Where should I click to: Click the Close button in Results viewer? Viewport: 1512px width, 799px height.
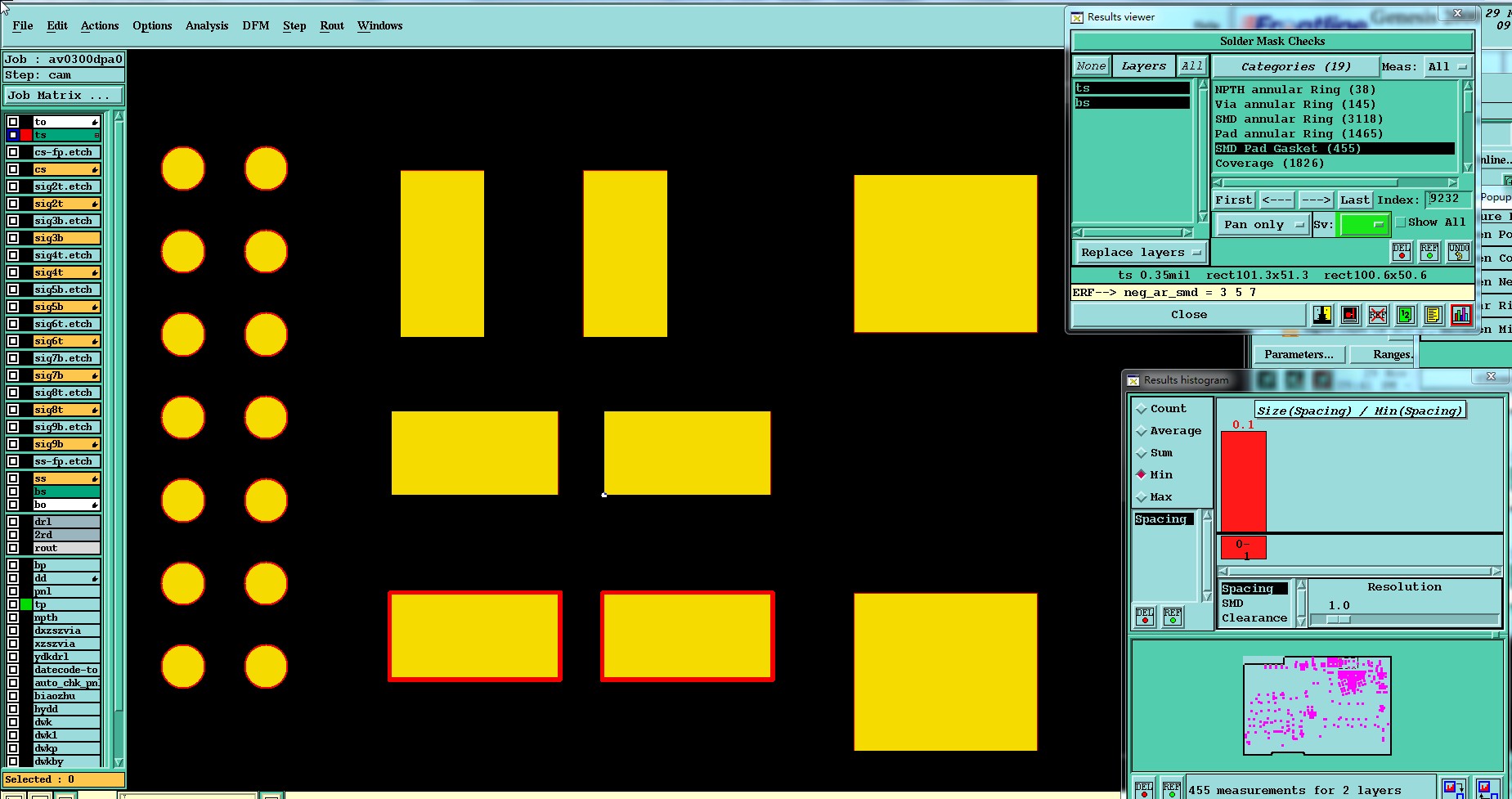1189,315
